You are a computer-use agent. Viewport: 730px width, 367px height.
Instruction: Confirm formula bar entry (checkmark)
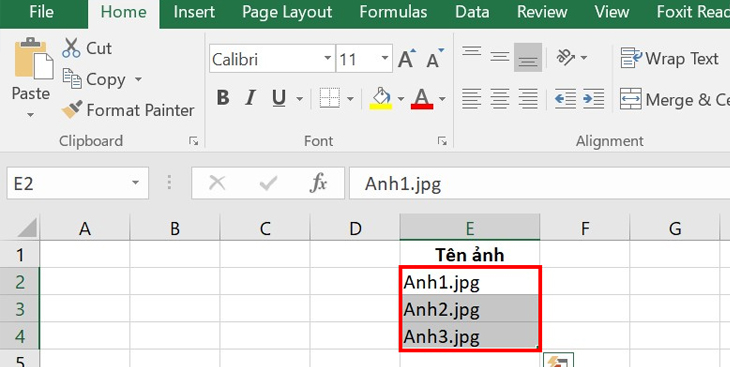point(268,183)
